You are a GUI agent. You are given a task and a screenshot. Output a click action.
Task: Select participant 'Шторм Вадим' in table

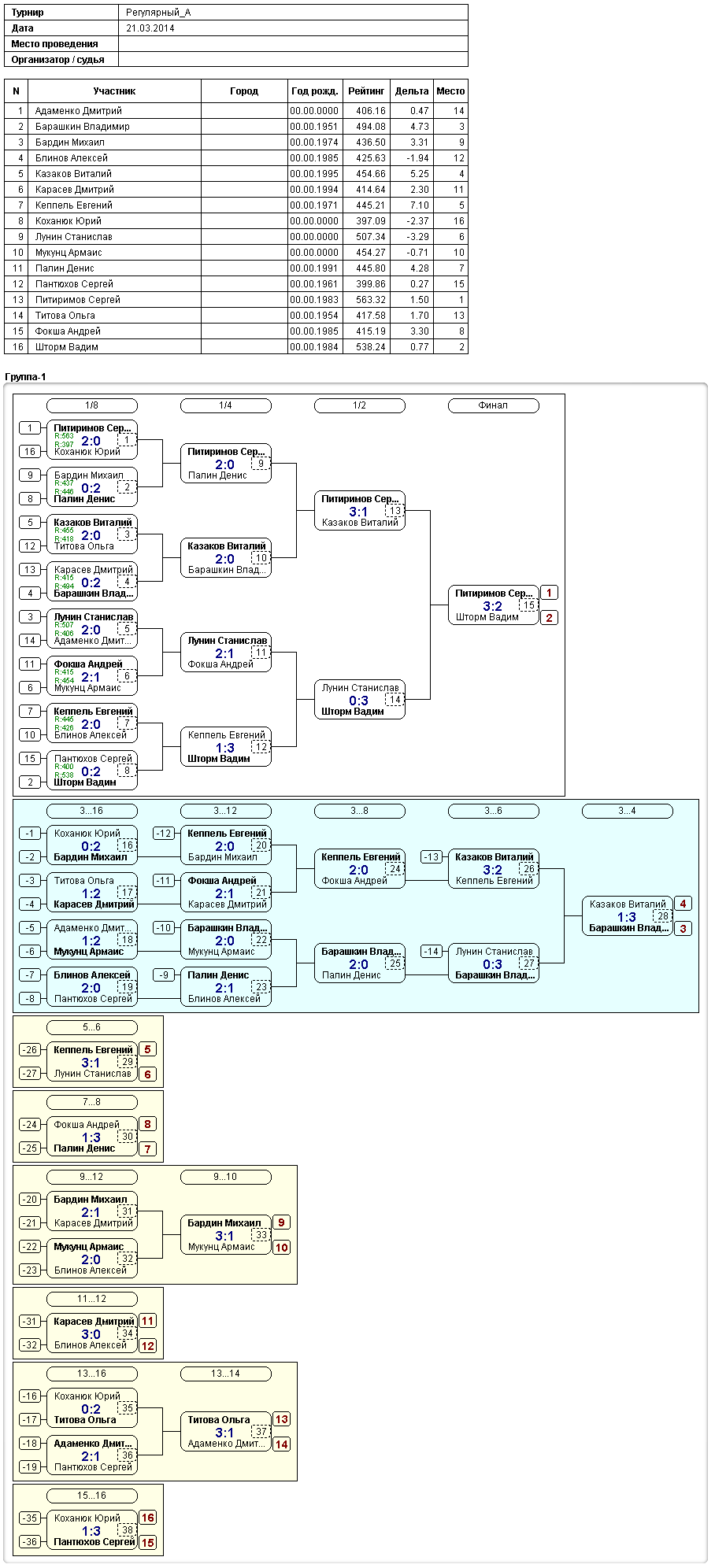coord(67,347)
